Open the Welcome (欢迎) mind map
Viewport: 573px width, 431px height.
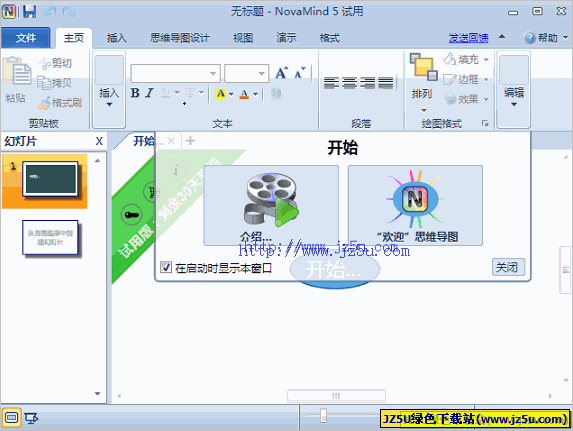pos(415,205)
